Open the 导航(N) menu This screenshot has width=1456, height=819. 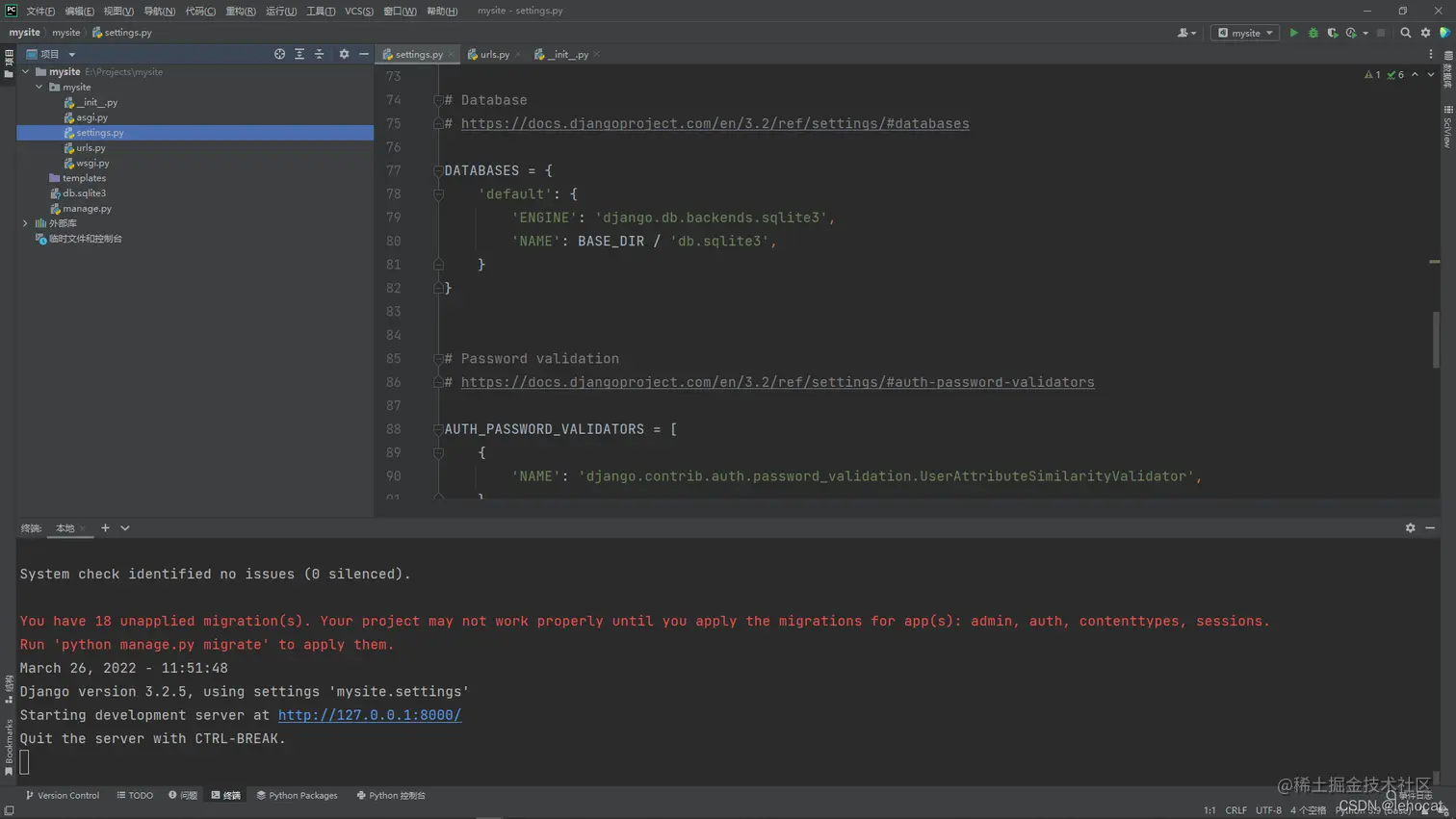tap(160, 12)
